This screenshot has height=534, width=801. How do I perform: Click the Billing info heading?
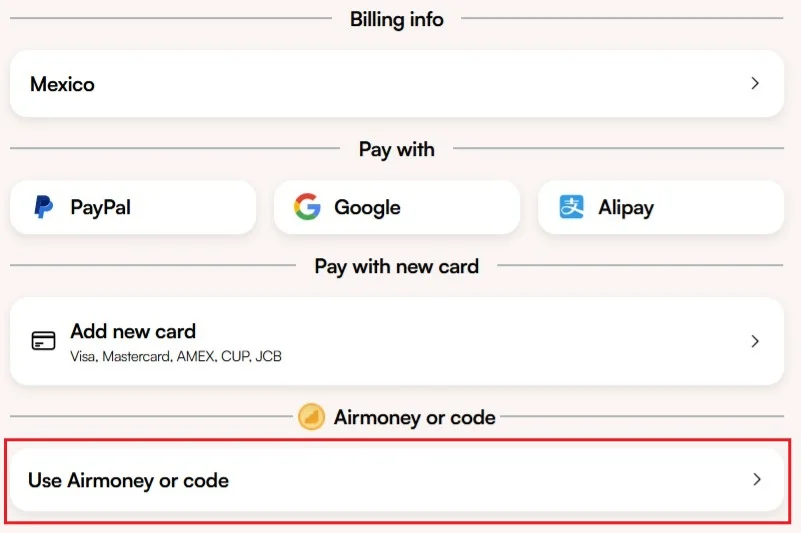pyautogui.click(x=397, y=19)
